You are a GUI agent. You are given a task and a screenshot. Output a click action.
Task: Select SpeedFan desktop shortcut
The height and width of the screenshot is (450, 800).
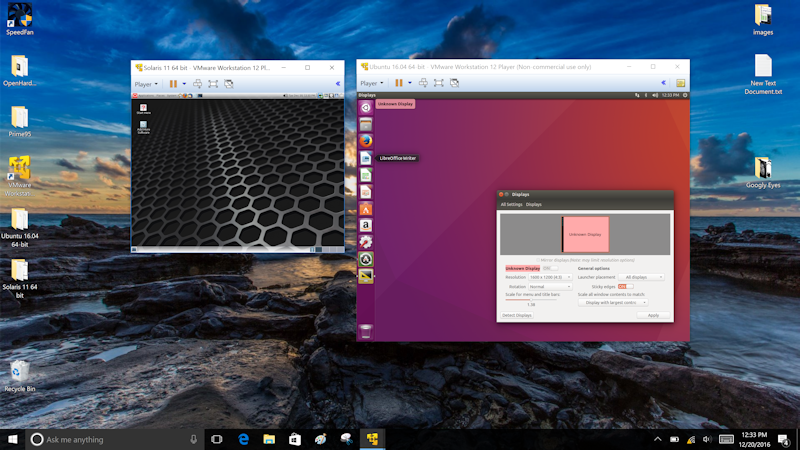(x=19, y=19)
